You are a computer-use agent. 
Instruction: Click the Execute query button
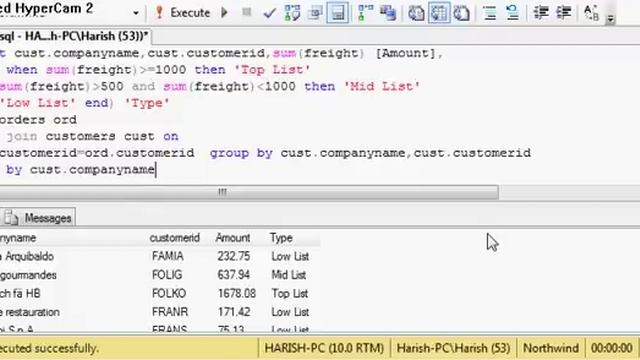coord(182,13)
